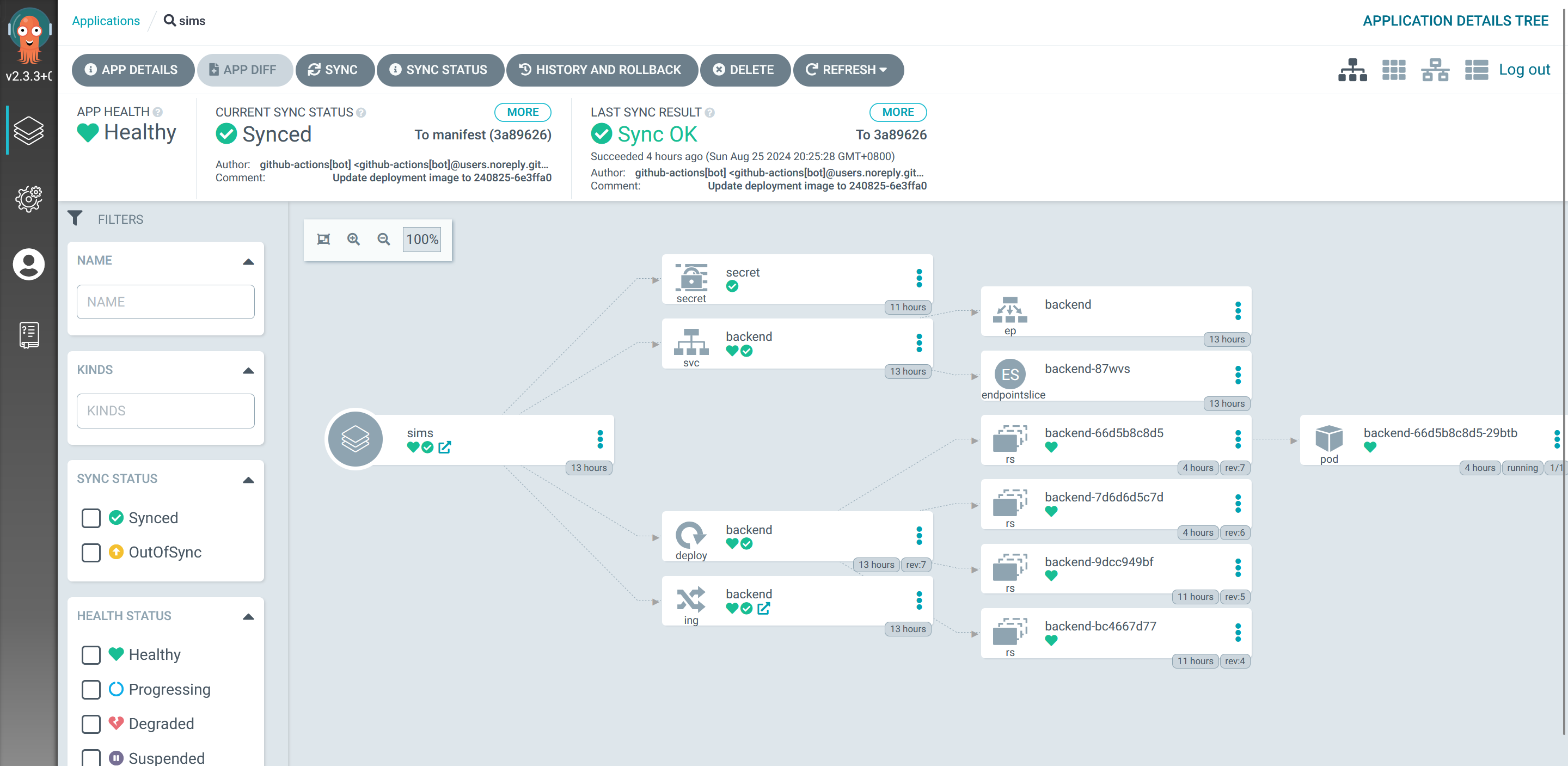Switch to the pods grid view icon
The image size is (1568, 766).
[x=1393, y=70]
